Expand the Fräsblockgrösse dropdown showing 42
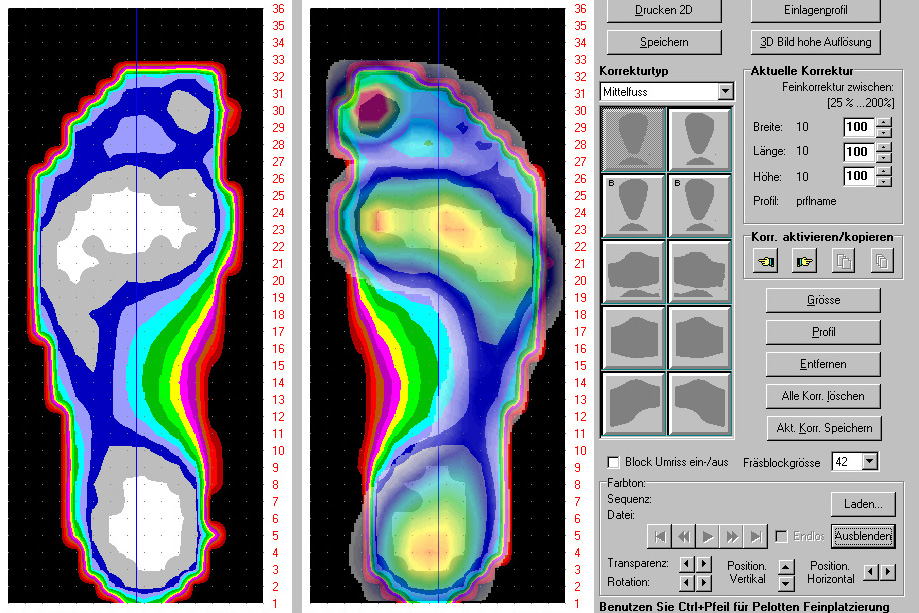919x613 pixels. [x=869, y=461]
